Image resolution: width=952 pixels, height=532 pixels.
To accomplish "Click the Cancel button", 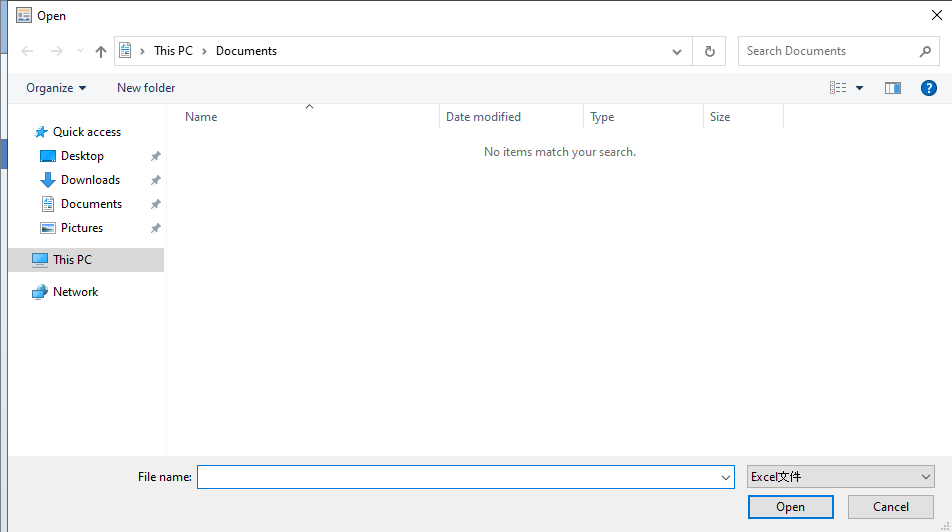I will tap(891, 507).
